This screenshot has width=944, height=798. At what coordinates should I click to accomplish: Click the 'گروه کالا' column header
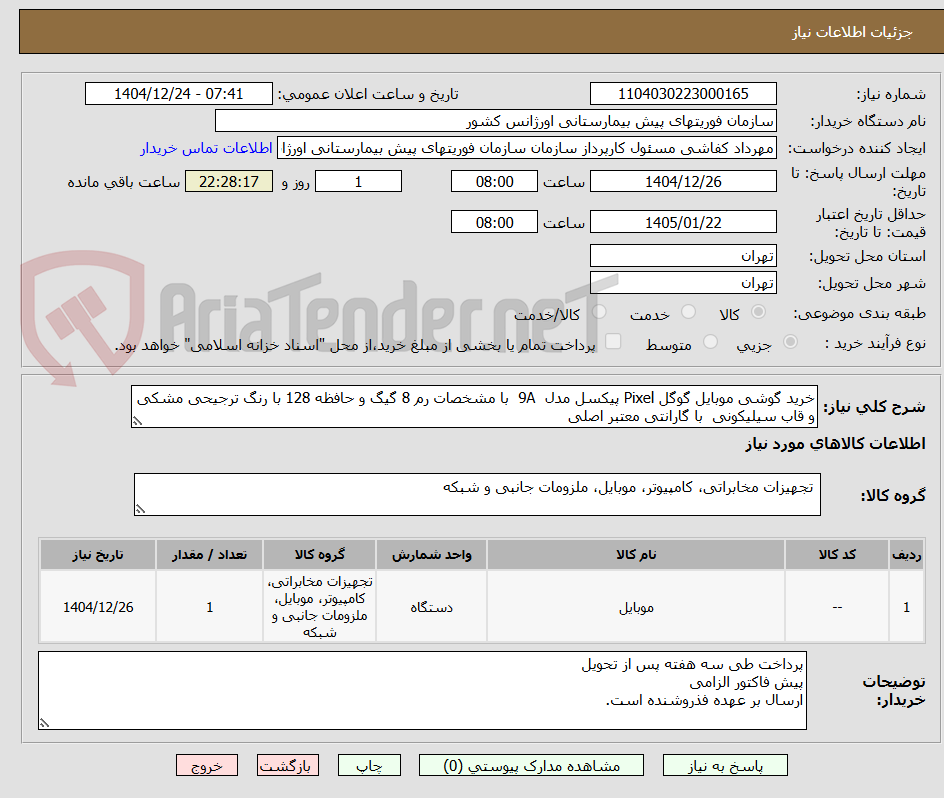tap(320, 555)
